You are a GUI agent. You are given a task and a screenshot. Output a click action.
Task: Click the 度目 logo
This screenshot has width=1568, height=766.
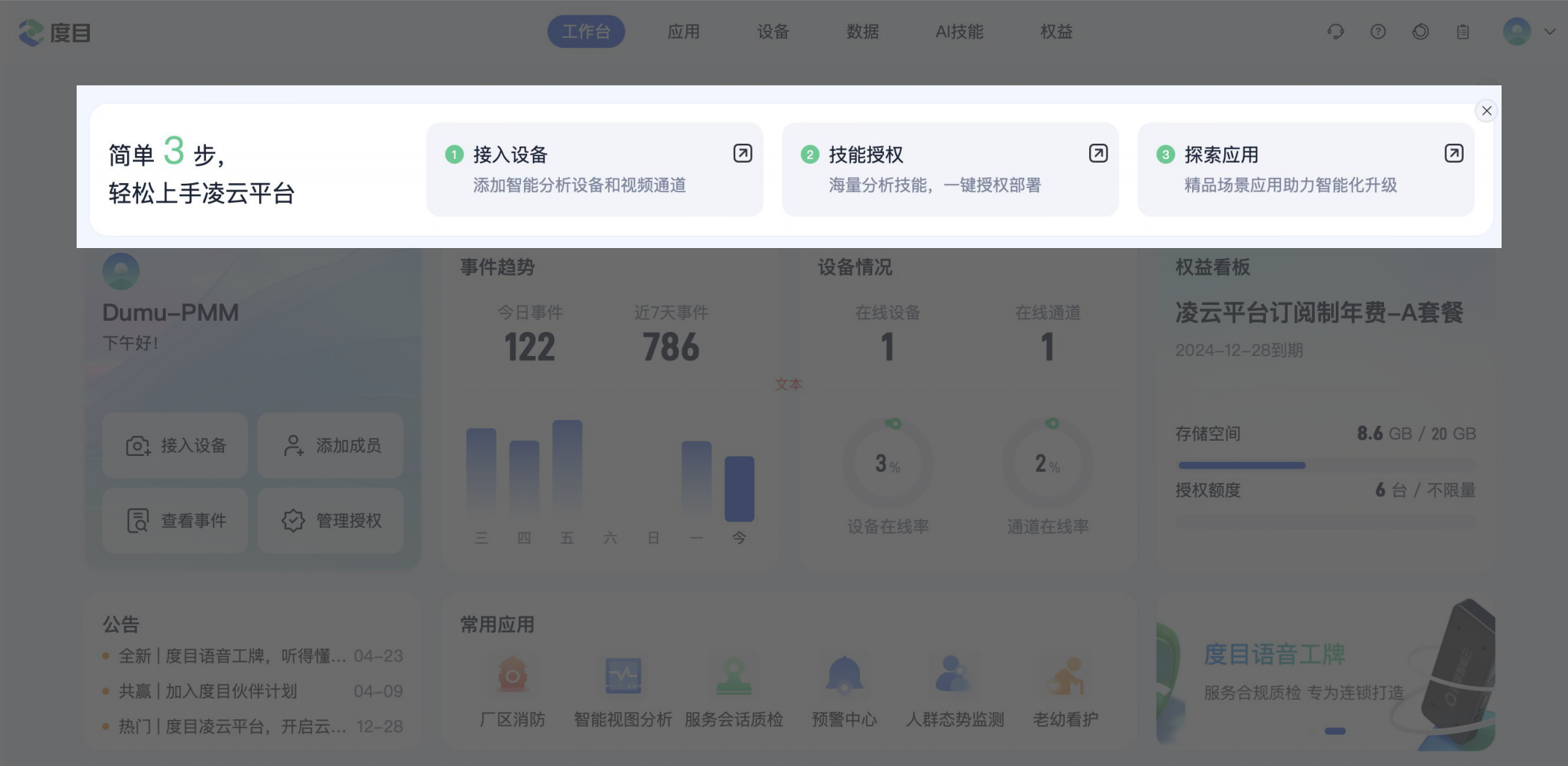54,32
